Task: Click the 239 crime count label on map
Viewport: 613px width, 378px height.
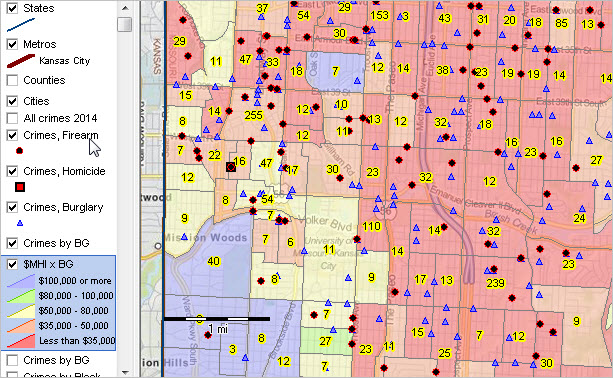Action: 495,283
